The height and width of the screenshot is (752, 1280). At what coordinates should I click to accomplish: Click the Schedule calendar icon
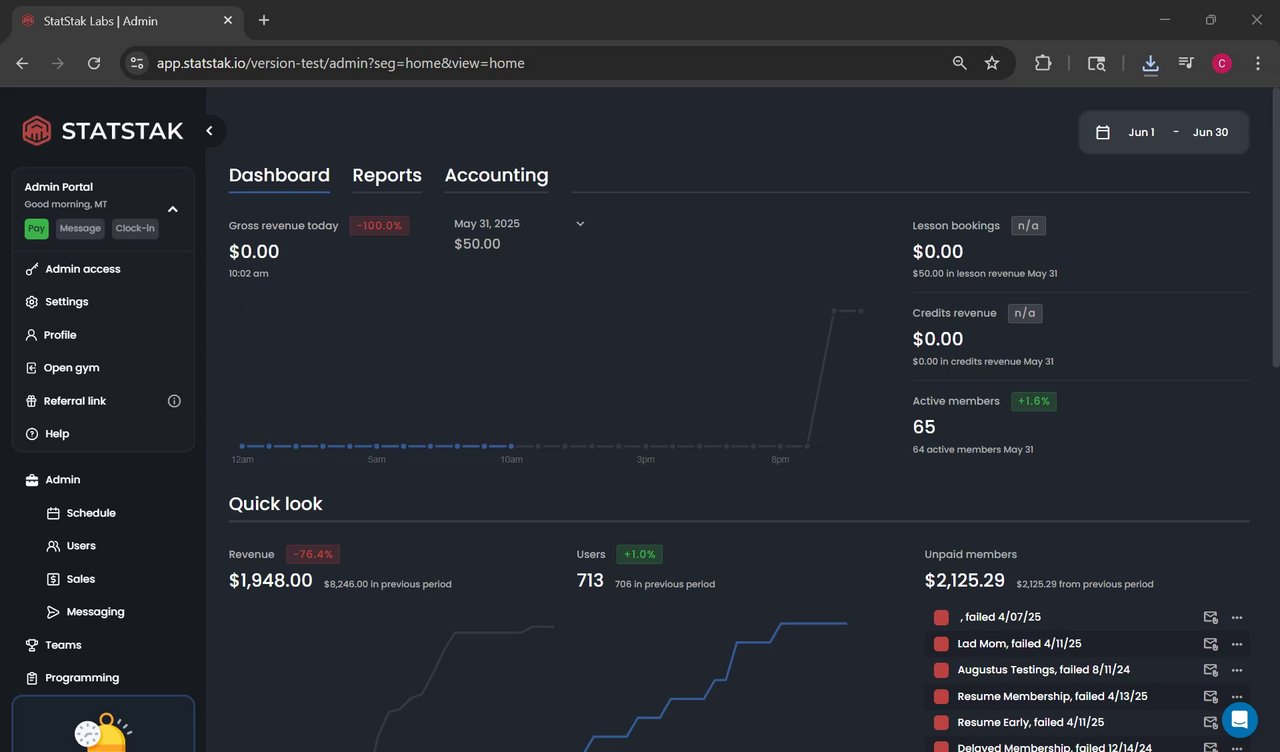tap(54, 513)
